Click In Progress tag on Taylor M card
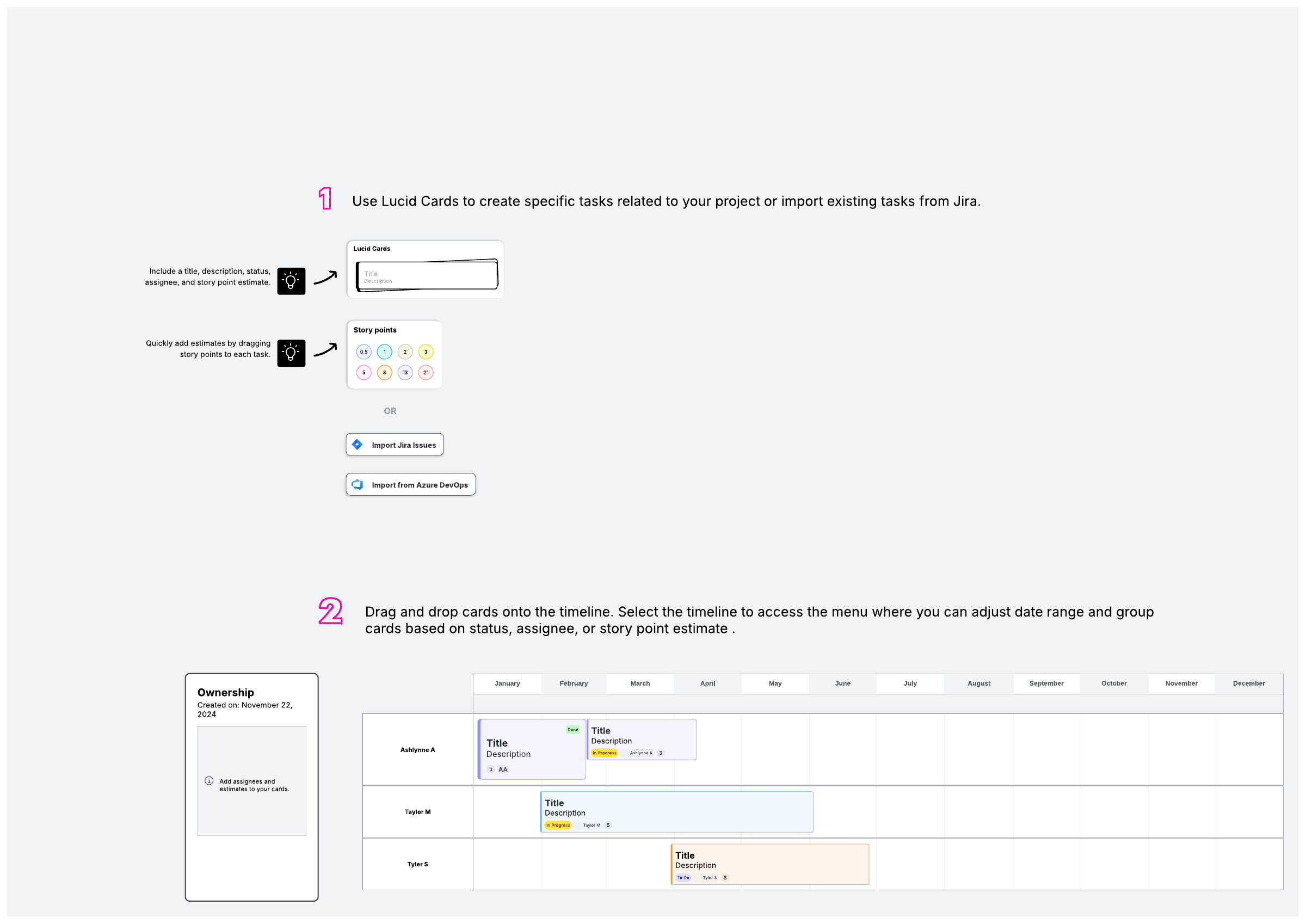The width and height of the screenshot is (1306, 924). tap(558, 826)
